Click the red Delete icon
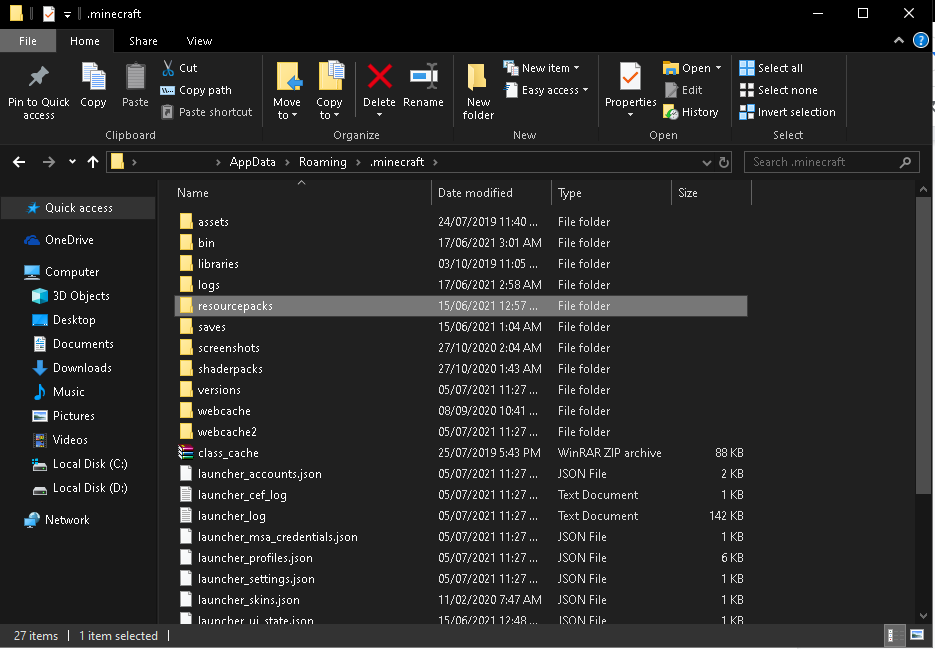The image size is (935, 649). click(x=379, y=77)
